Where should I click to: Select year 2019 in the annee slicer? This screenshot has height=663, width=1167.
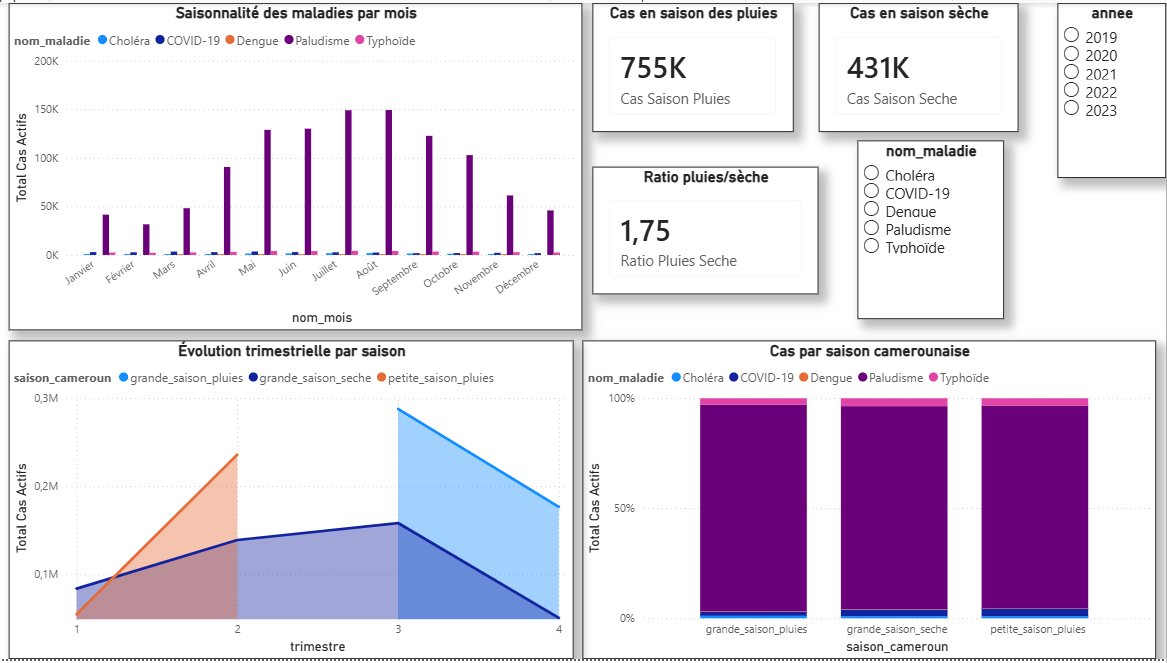click(x=1072, y=35)
